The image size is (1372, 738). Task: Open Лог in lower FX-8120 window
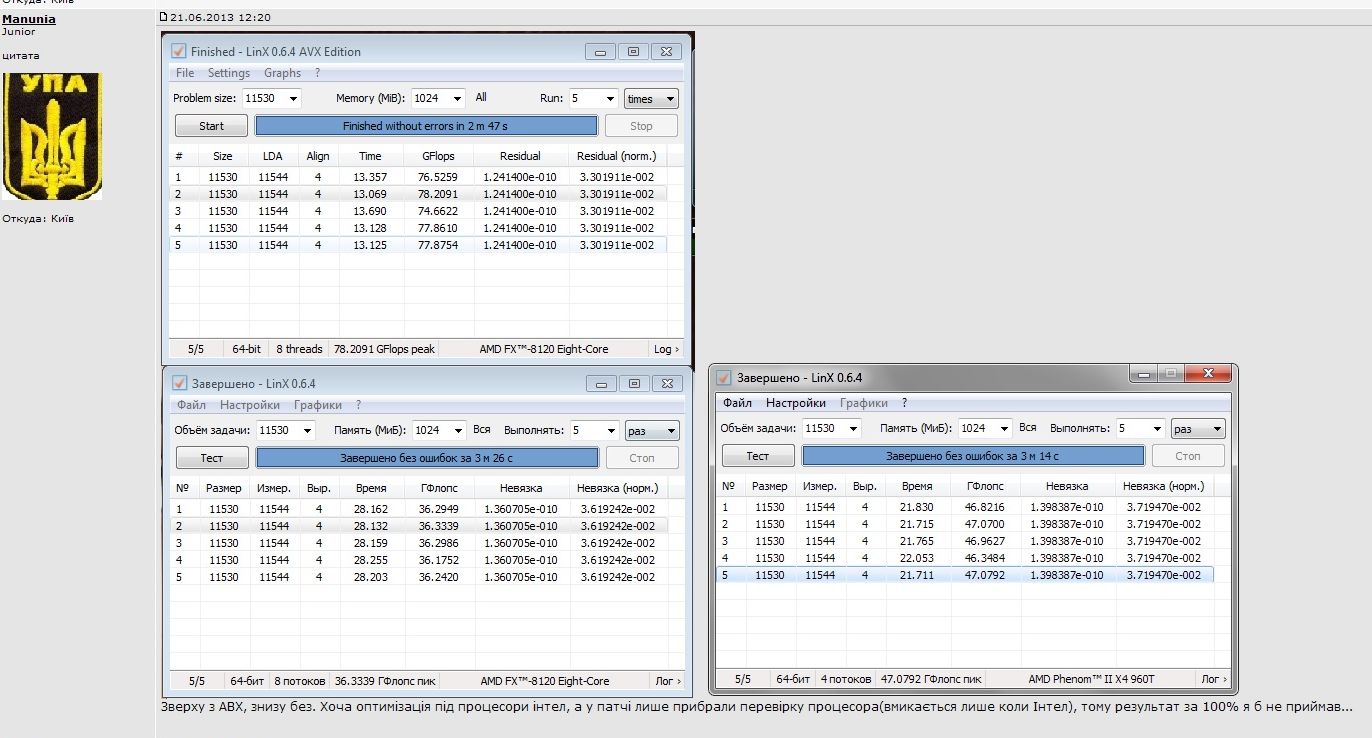666,681
